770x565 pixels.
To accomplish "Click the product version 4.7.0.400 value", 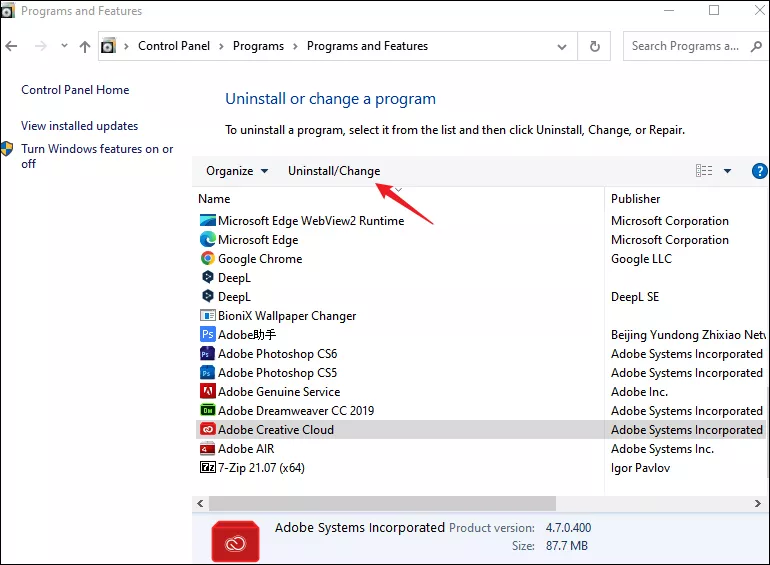I will pyautogui.click(x=568, y=528).
